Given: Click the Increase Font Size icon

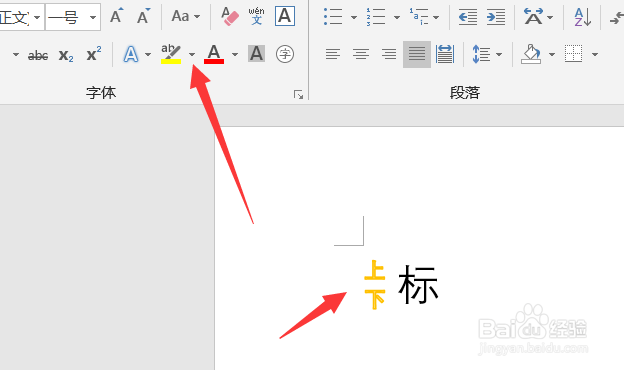Looking at the screenshot, I should [x=117, y=16].
